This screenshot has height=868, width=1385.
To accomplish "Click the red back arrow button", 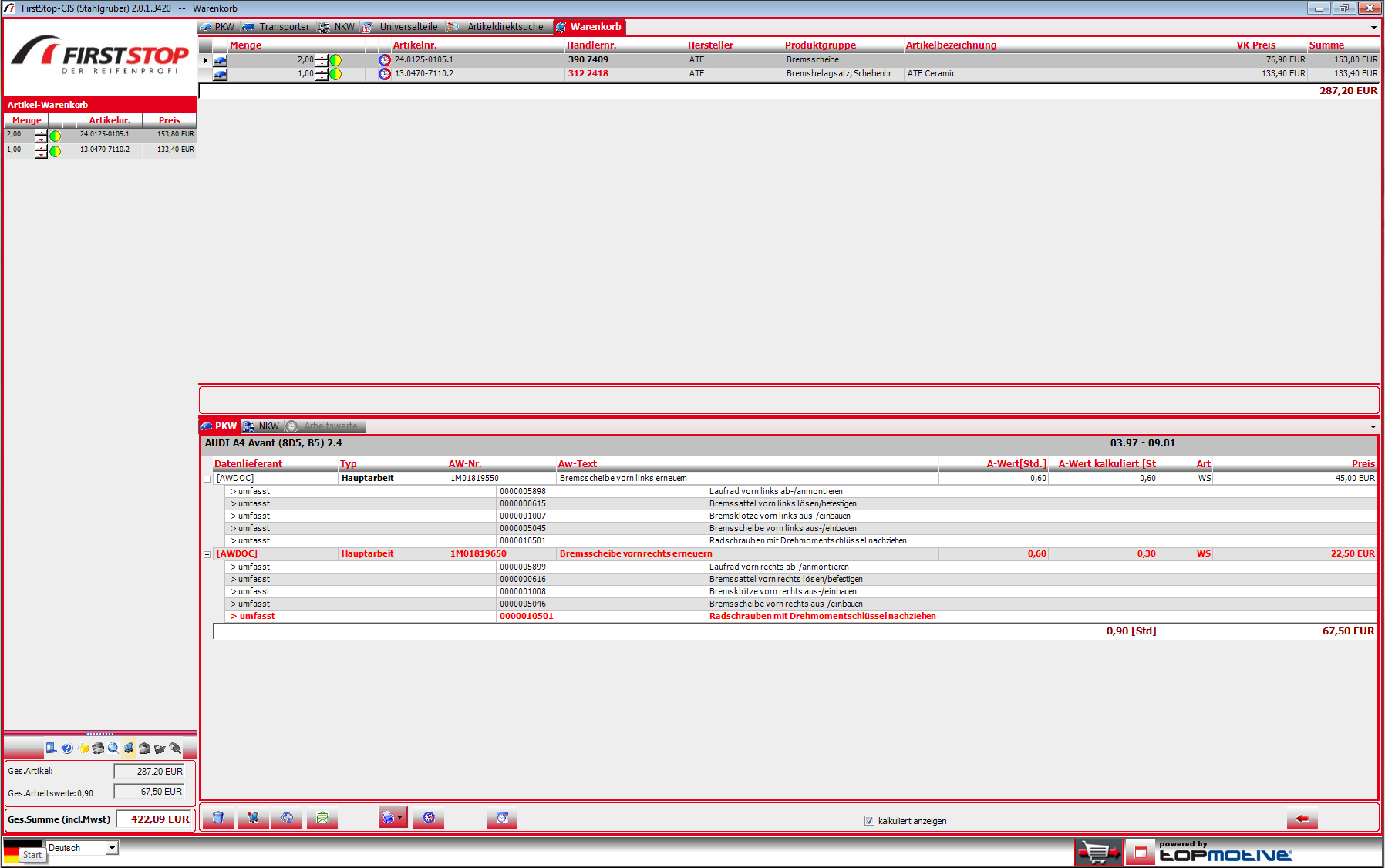I will click(1302, 819).
